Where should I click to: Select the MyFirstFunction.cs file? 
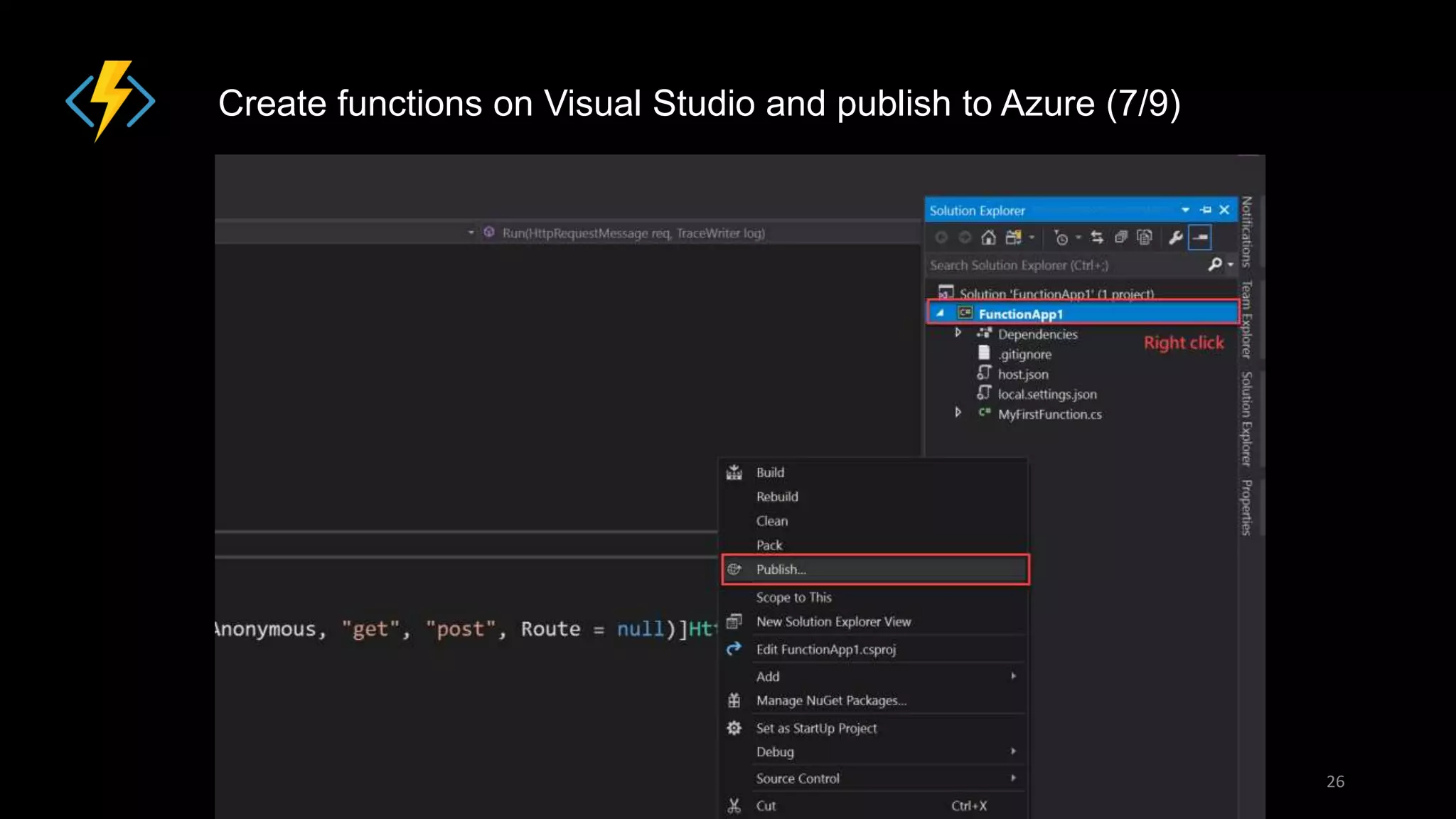point(1050,414)
